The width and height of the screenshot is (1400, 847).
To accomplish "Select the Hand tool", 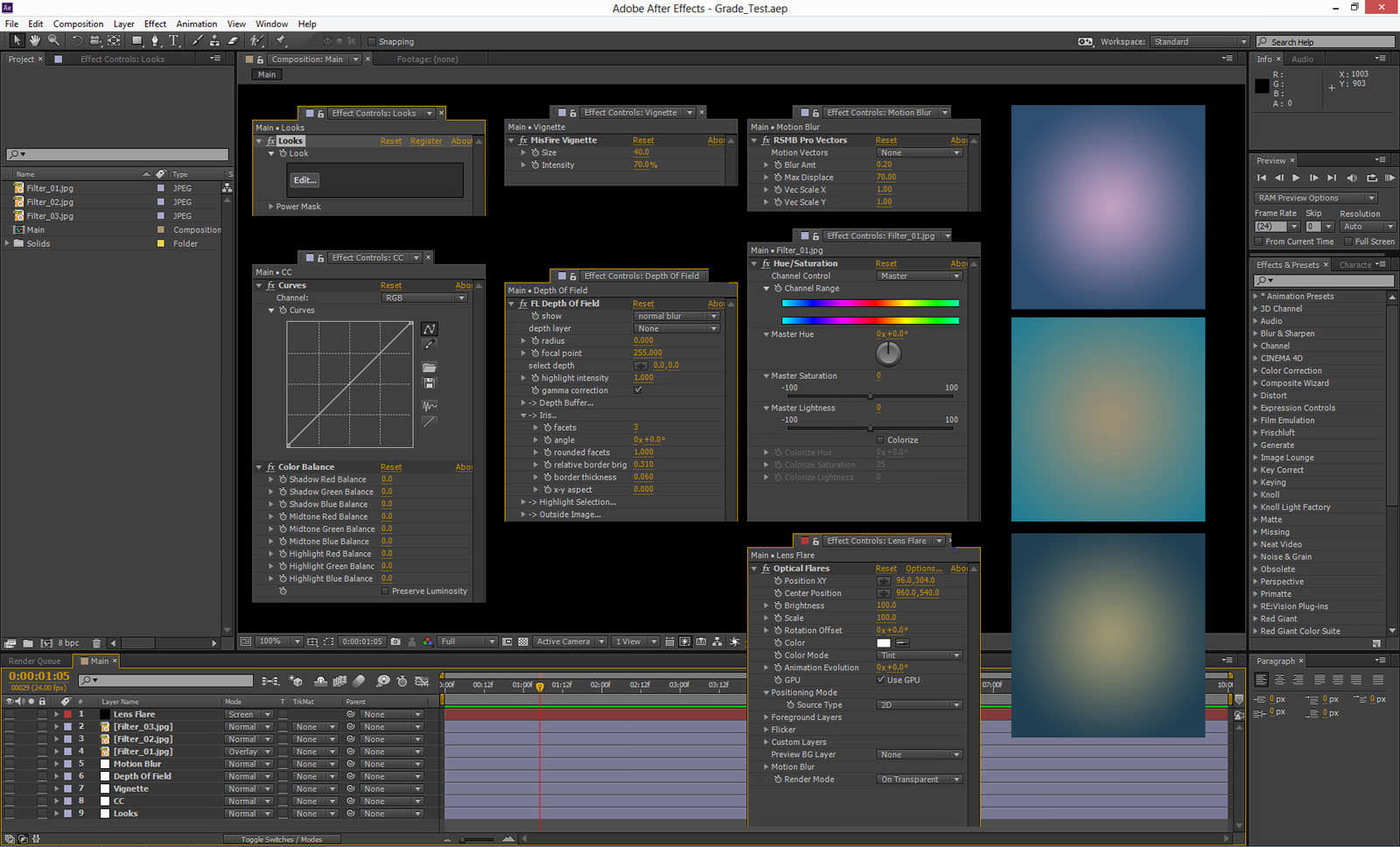I will pyautogui.click(x=35, y=40).
